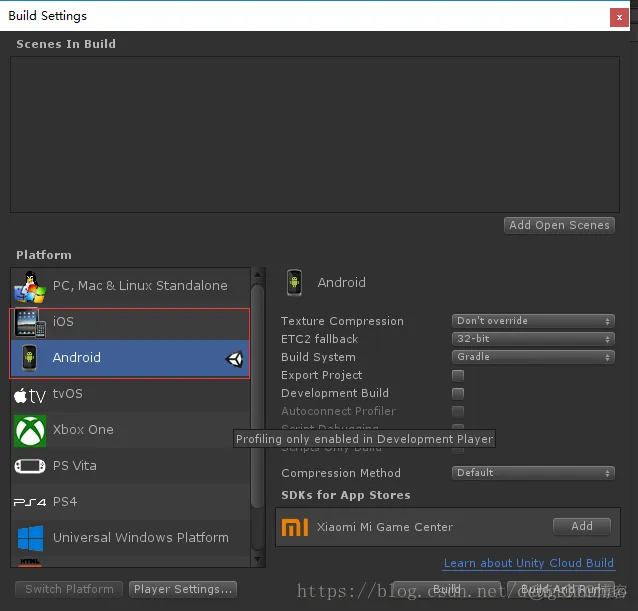The height and width of the screenshot is (611, 638).
Task: Select Universal Windows Platform
Action: [x=130, y=538]
